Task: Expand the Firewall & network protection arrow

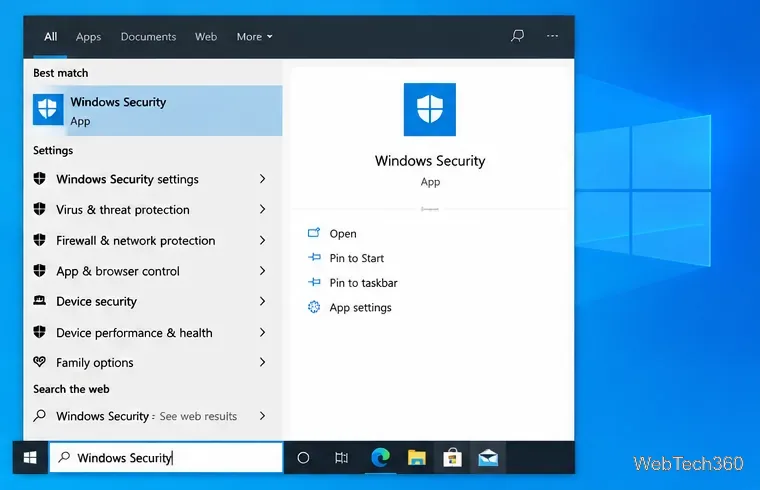Action: pyautogui.click(x=262, y=240)
